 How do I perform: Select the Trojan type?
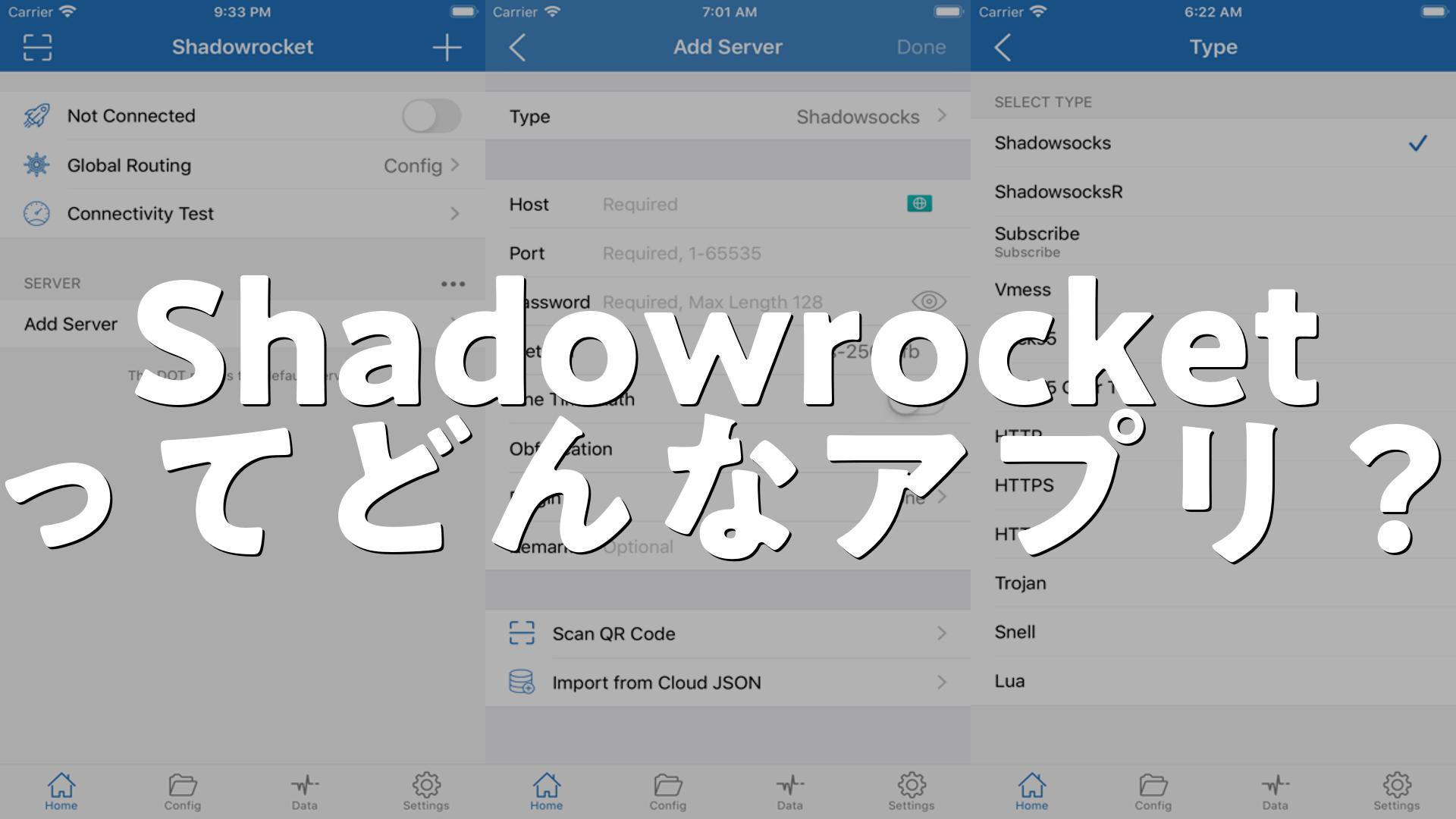click(x=1213, y=583)
